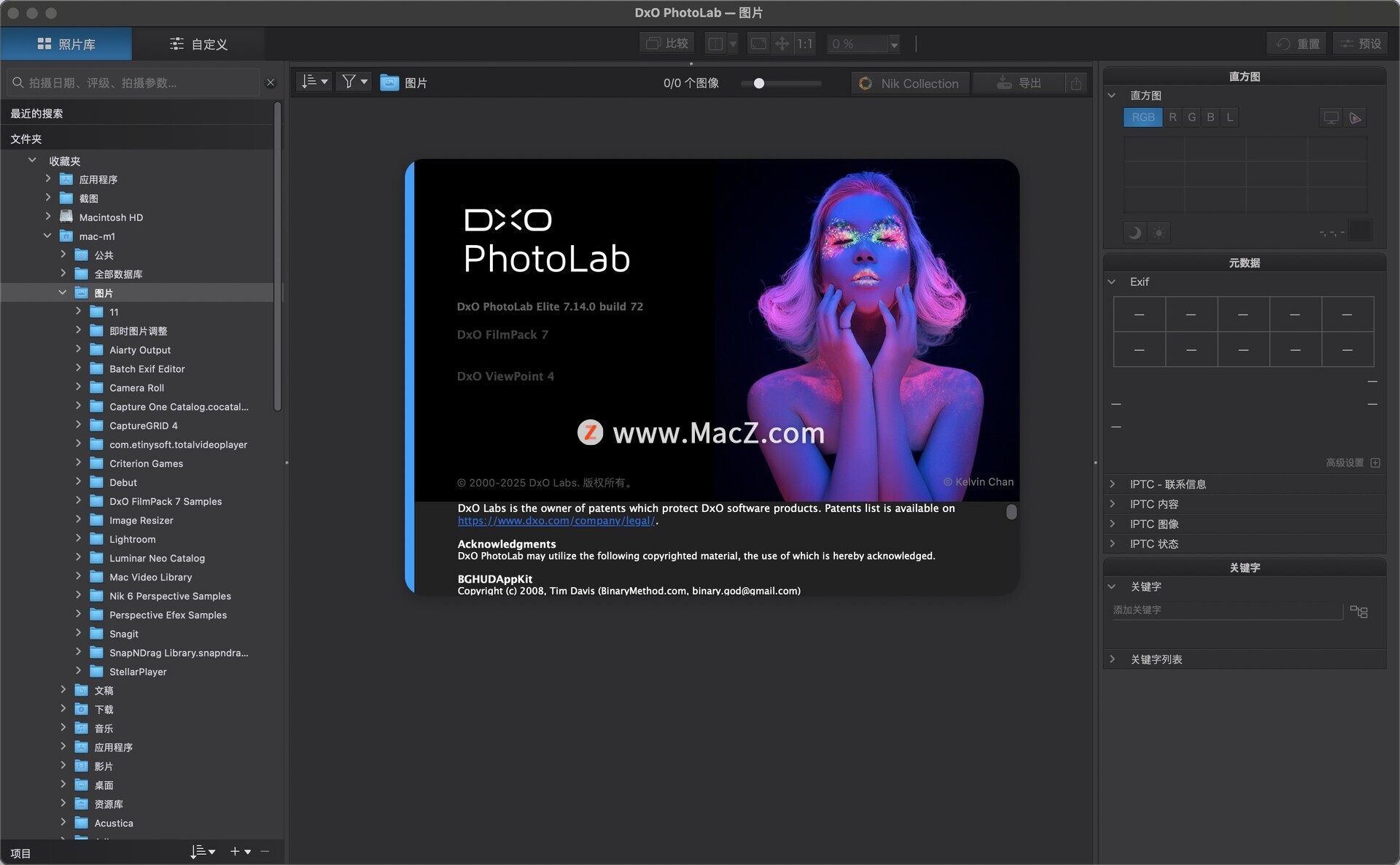1400x865 pixels.
Task: Select the Lightroom folder
Action: 132,540
